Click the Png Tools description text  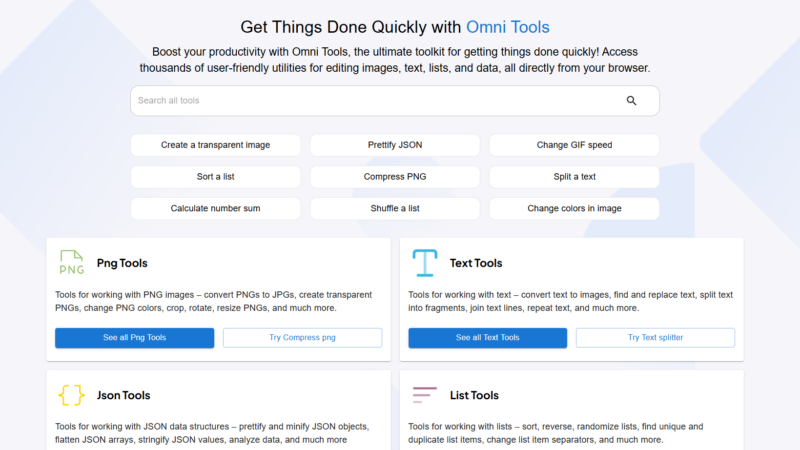coord(213,302)
